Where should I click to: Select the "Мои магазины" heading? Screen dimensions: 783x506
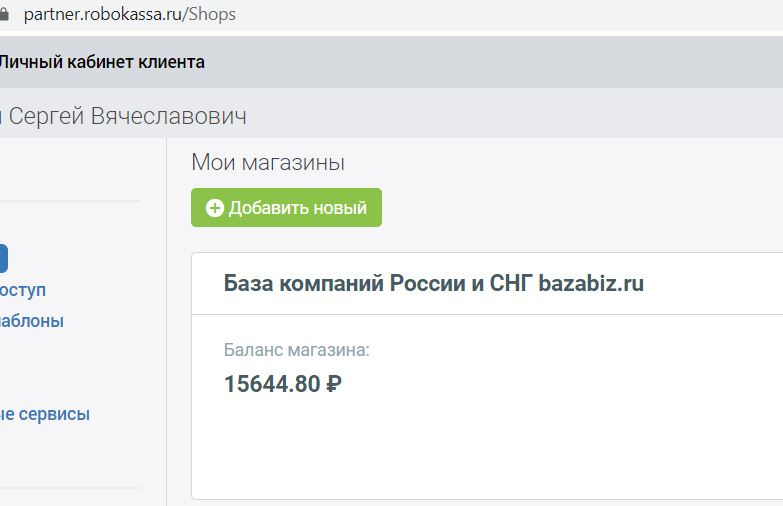[267, 162]
